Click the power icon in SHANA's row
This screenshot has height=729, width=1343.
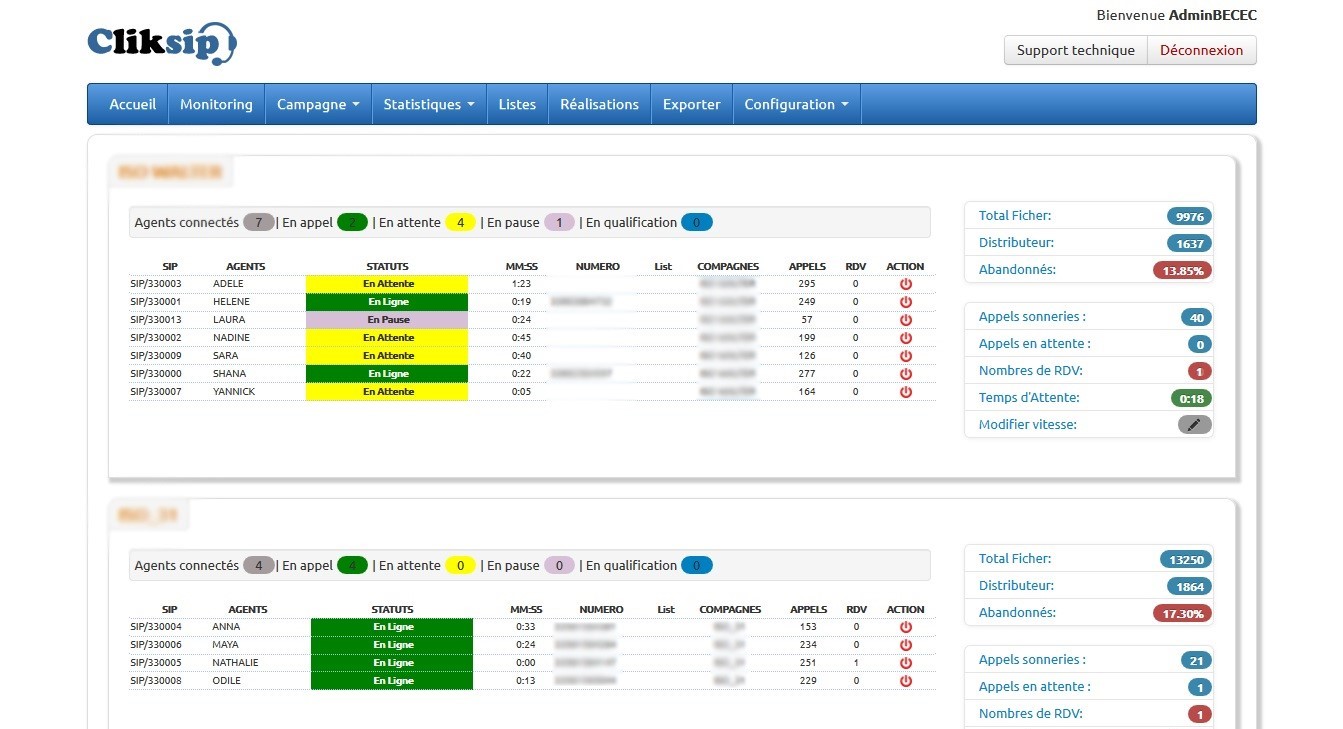pos(906,374)
